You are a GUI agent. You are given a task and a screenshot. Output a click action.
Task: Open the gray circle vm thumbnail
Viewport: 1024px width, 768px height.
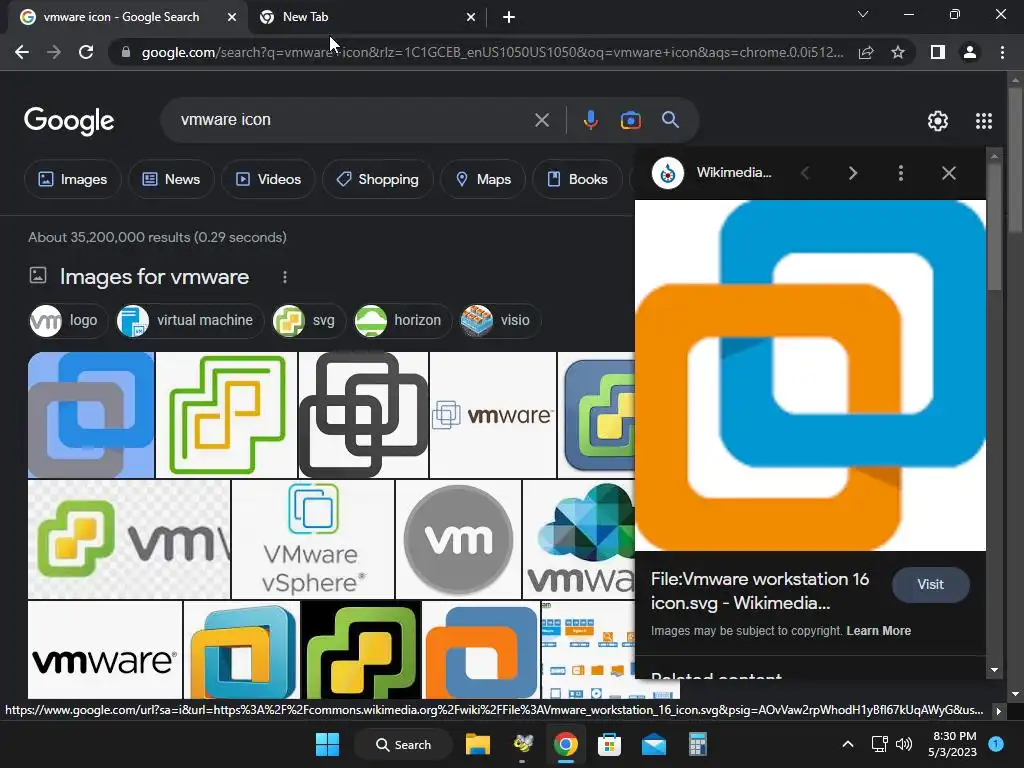click(458, 539)
